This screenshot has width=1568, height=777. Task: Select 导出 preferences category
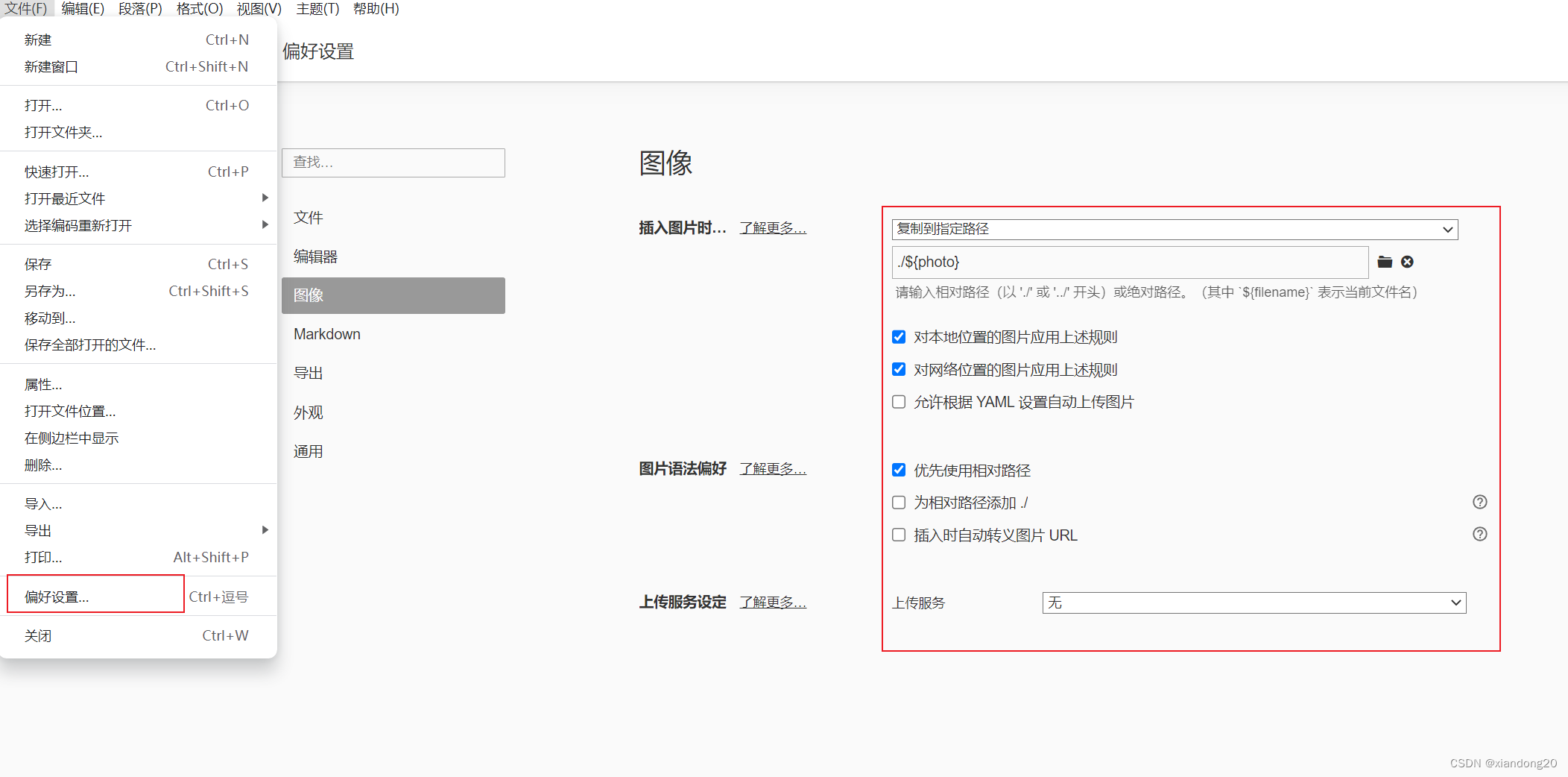[393, 373]
